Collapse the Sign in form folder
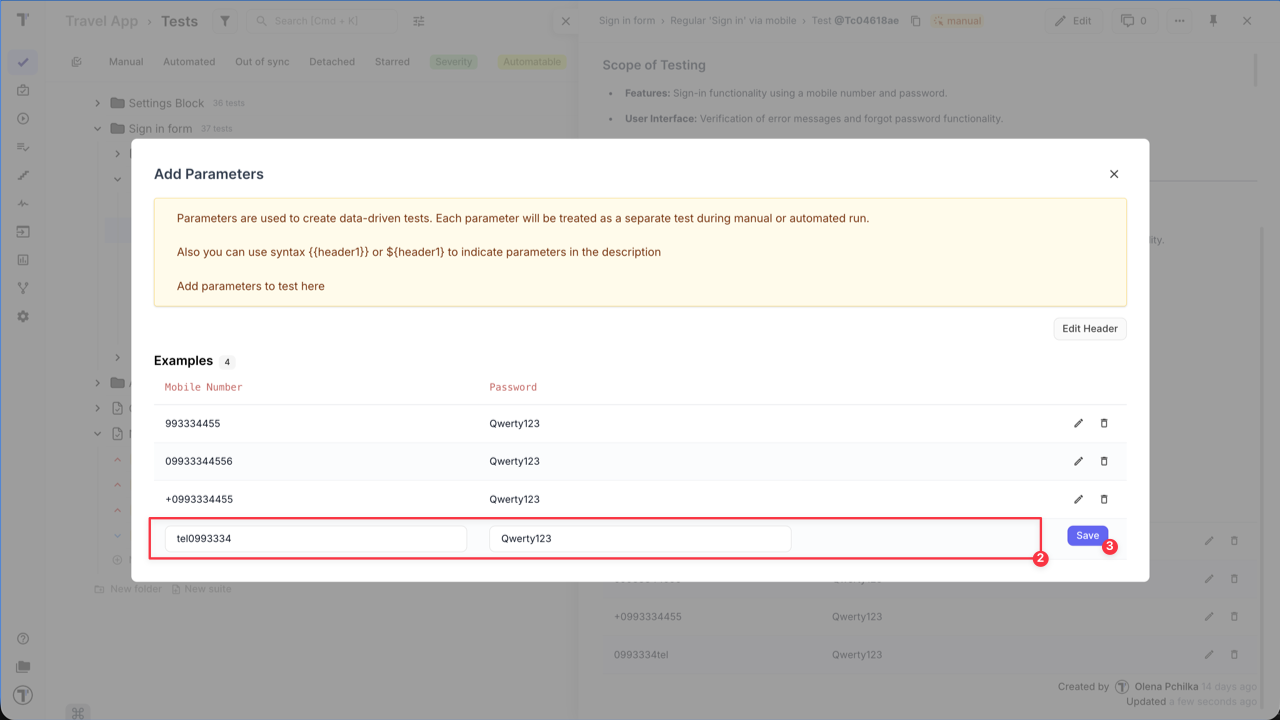The width and height of the screenshot is (1280, 720). pos(98,129)
